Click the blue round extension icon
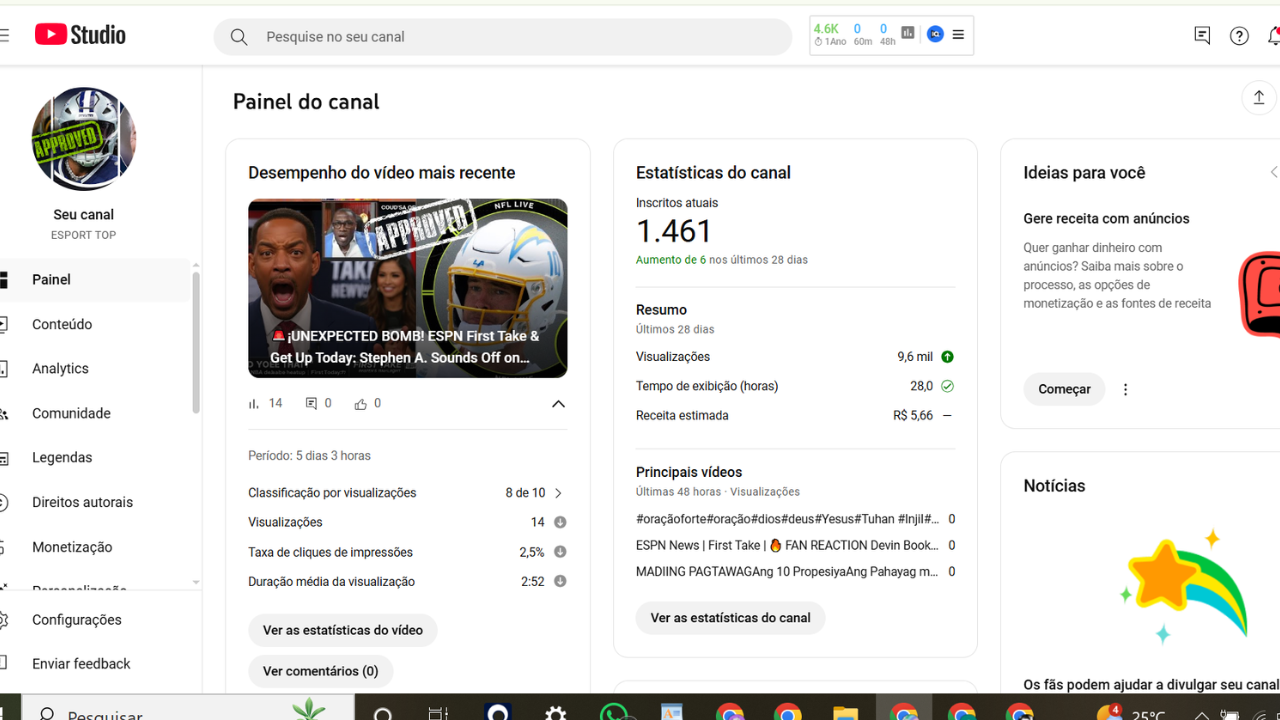The height and width of the screenshot is (720, 1280). 935,34
